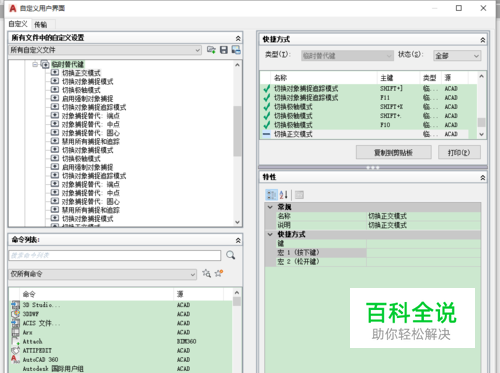
Task: Collapse the 快捷方式 property group
Action: click(x=270, y=234)
